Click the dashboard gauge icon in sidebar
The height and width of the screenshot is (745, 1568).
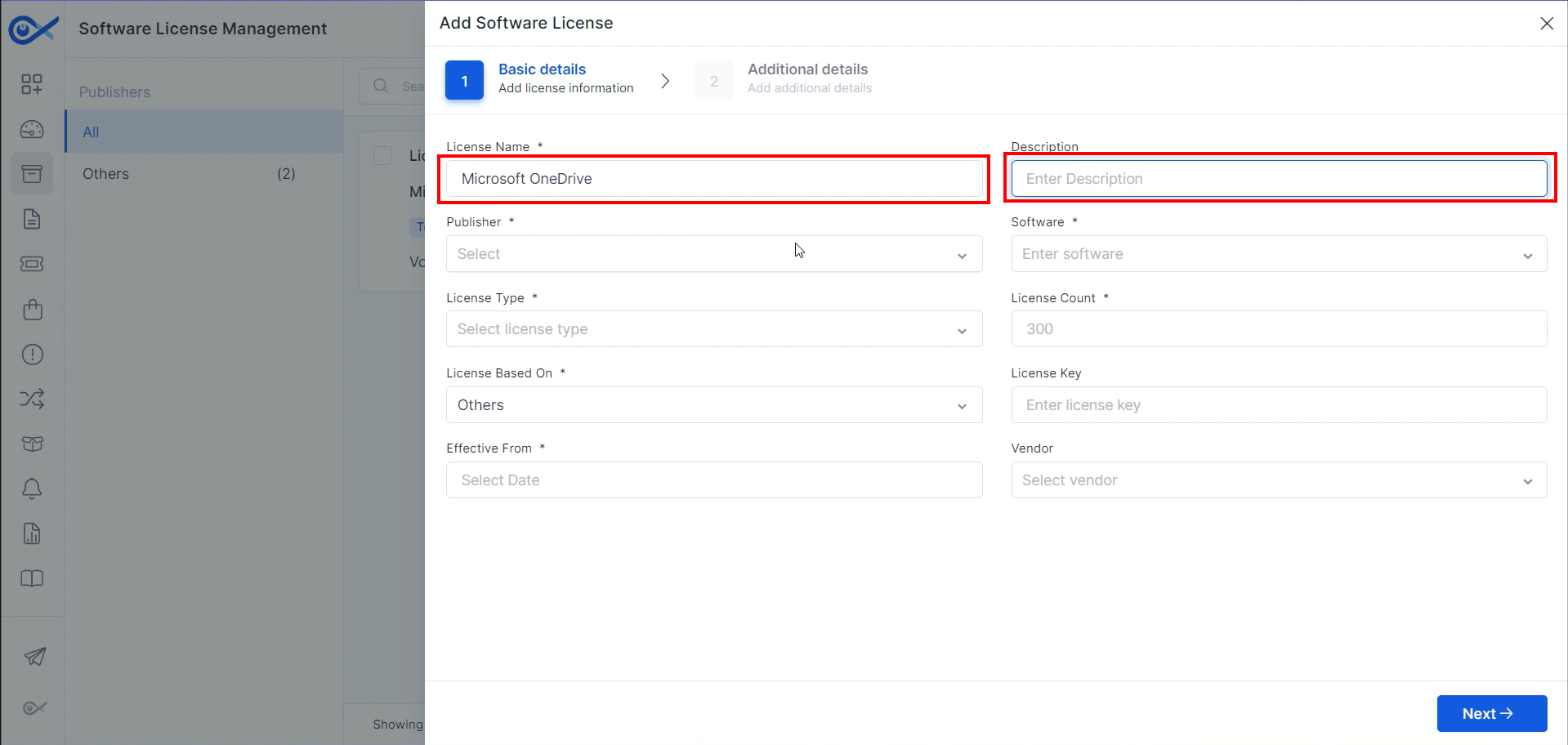(x=32, y=129)
